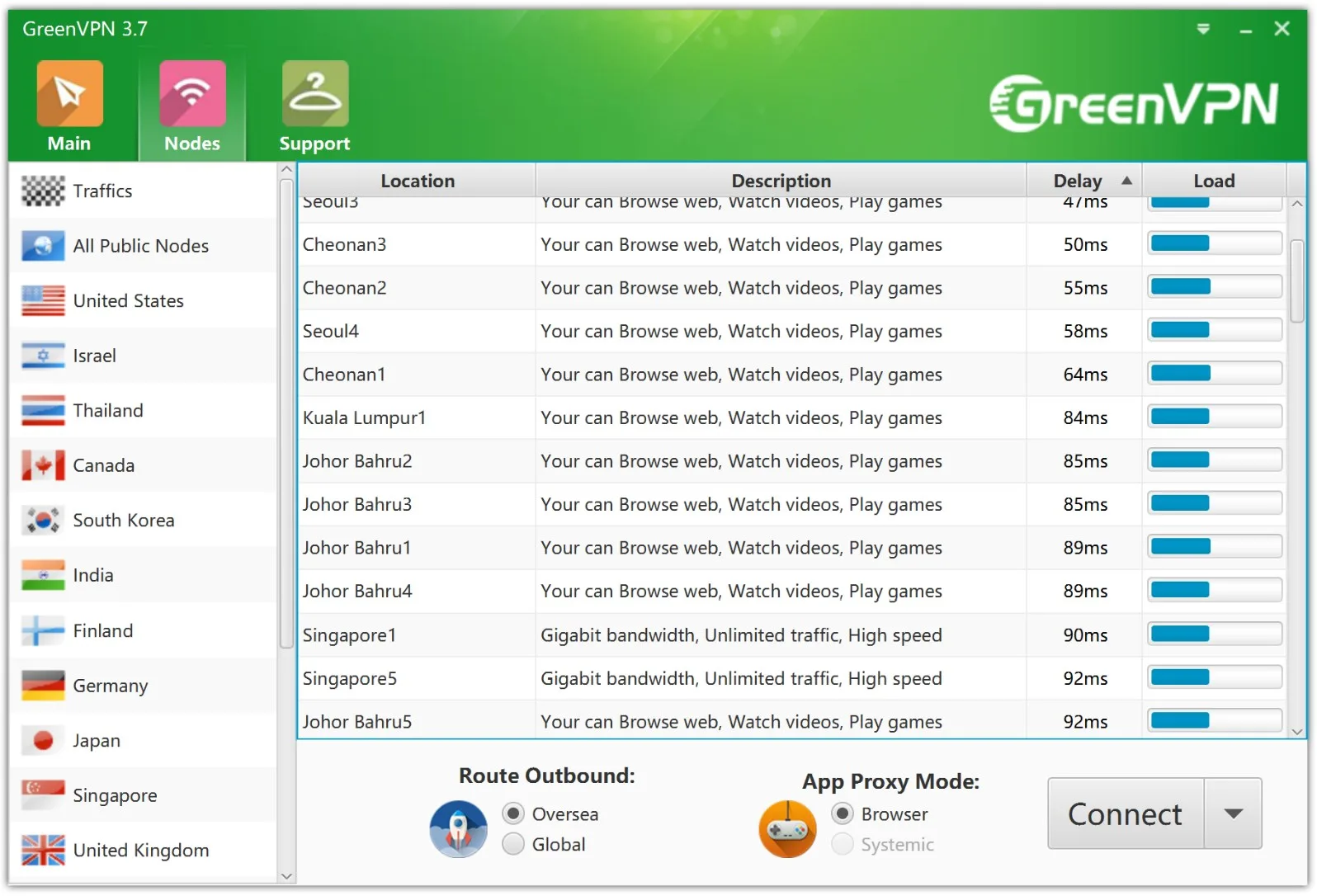
Task: Open the Connect button dropdown arrow
Action: click(x=1234, y=813)
